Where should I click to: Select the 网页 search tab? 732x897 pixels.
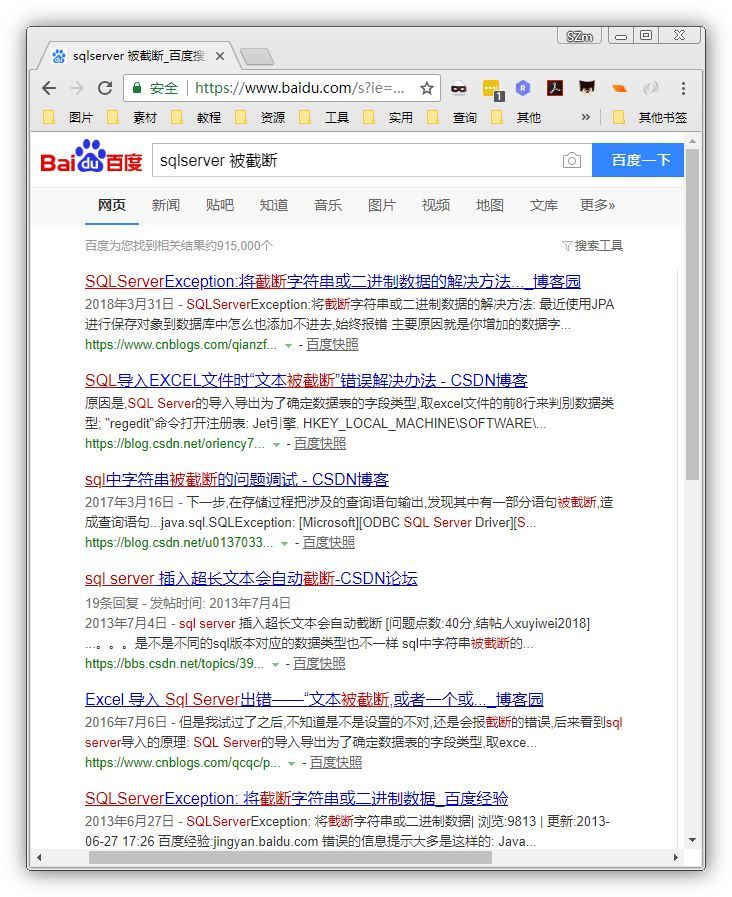click(112, 205)
